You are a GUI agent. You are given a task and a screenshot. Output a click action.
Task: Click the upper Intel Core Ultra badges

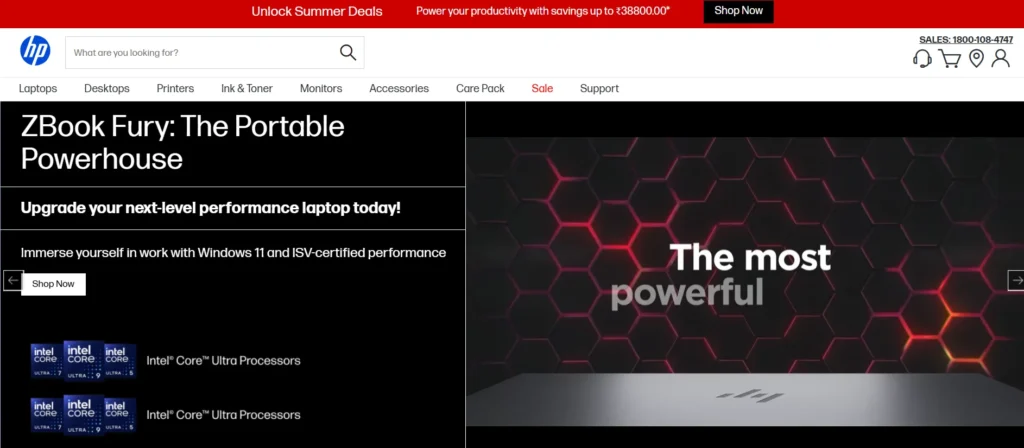83,360
